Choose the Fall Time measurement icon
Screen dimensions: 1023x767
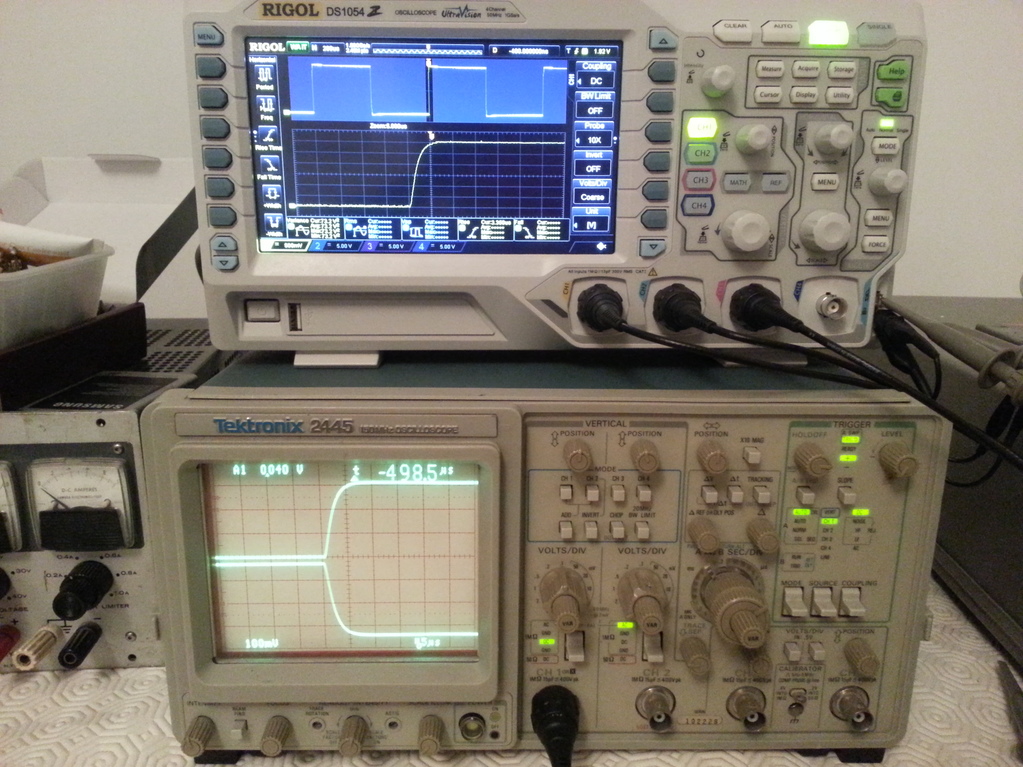(x=269, y=168)
